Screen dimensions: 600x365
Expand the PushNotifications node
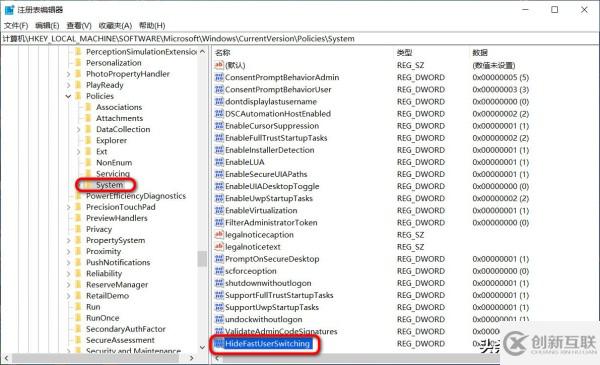point(68,262)
